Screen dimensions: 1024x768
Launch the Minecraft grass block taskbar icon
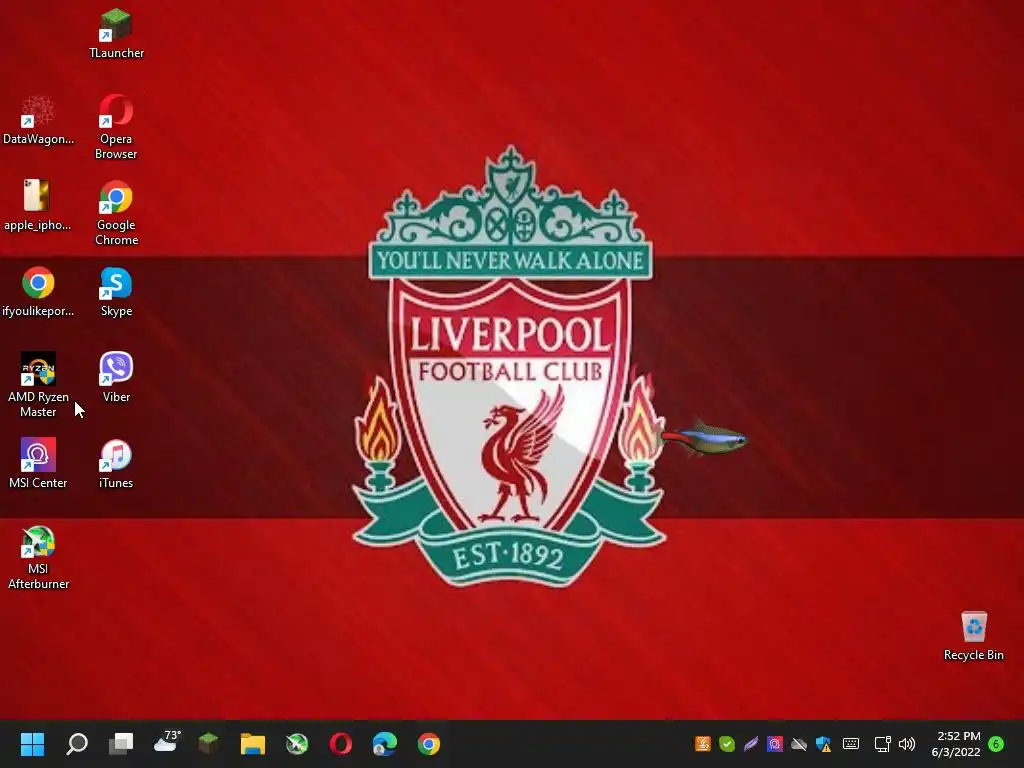click(208, 743)
